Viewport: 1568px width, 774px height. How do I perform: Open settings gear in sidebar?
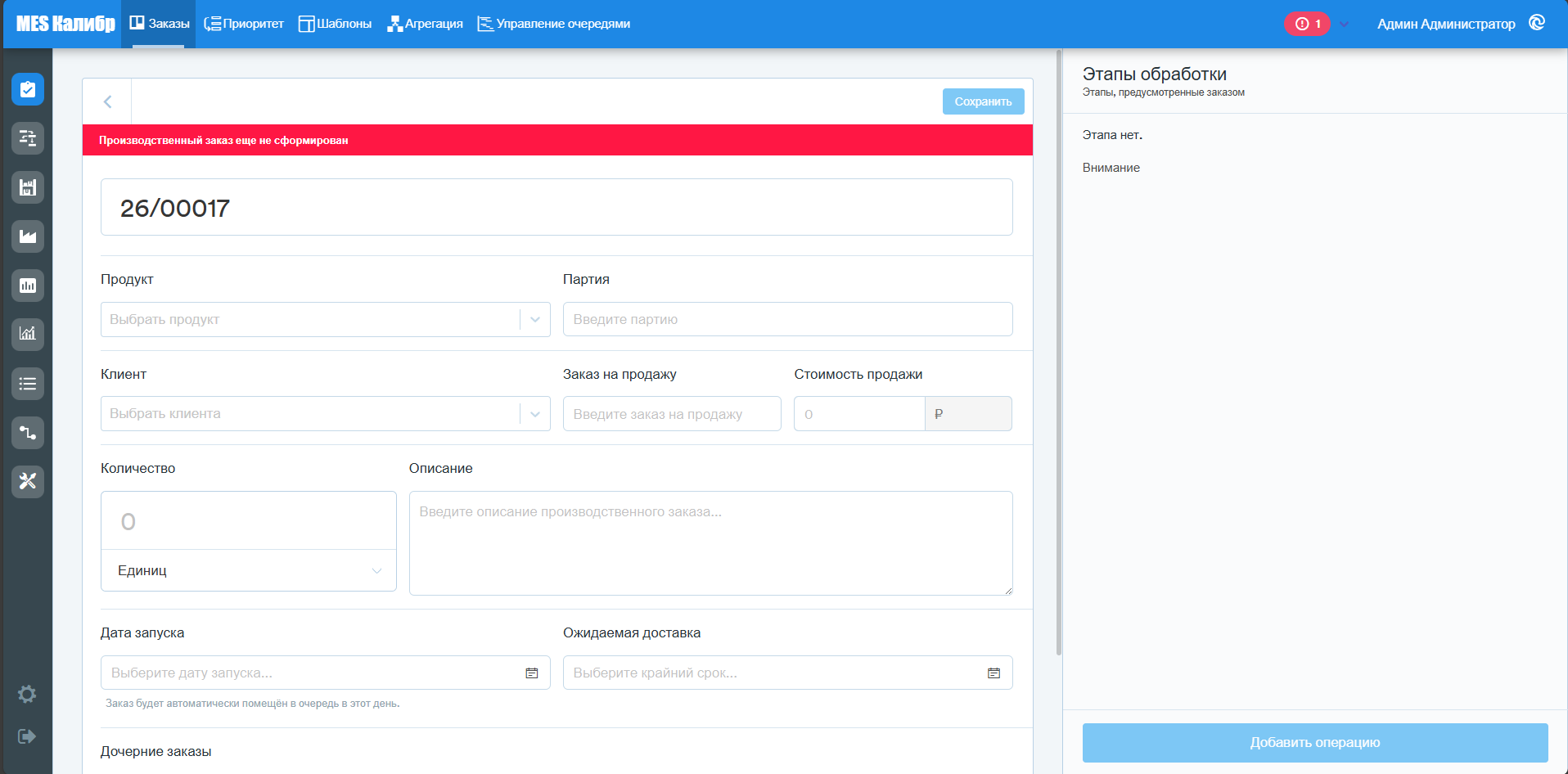pyautogui.click(x=27, y=694)
